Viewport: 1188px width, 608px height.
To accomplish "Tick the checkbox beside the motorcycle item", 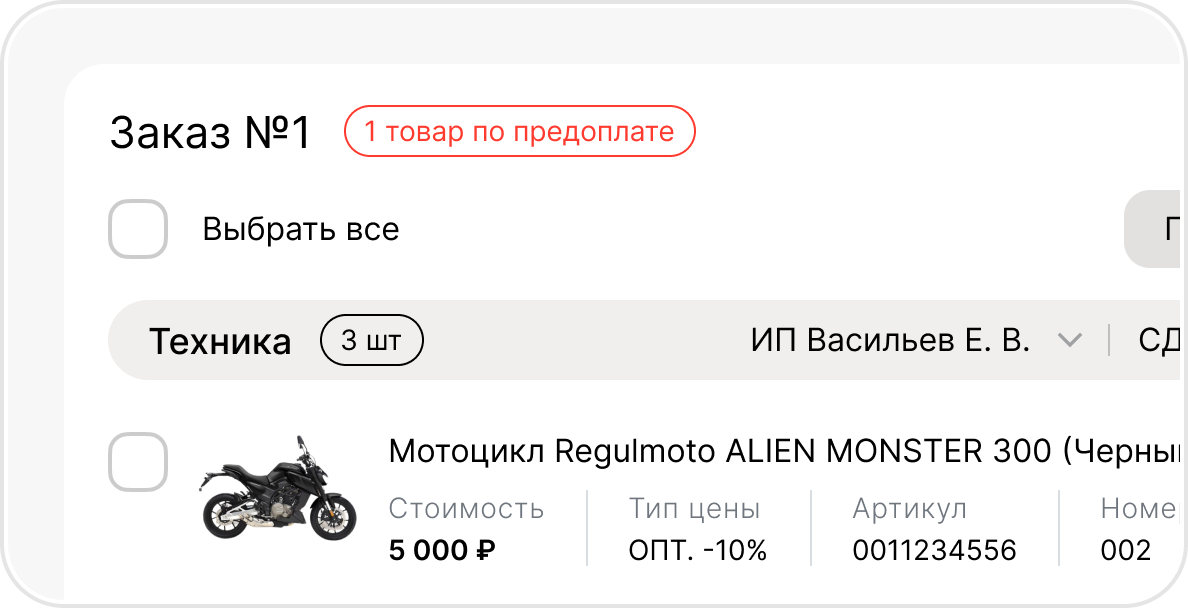I will 137,462.
